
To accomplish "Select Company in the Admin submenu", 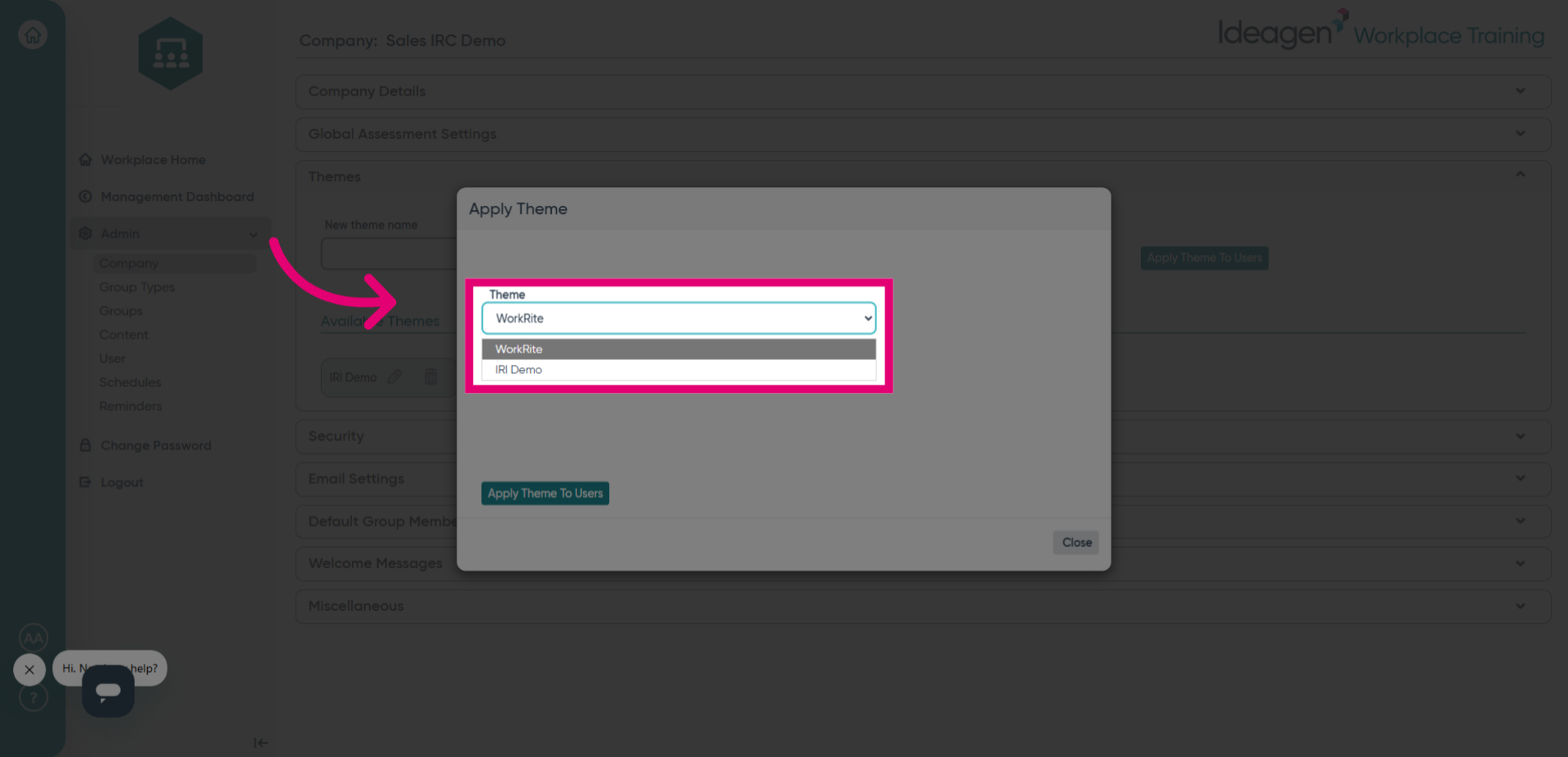I will 129,263.
